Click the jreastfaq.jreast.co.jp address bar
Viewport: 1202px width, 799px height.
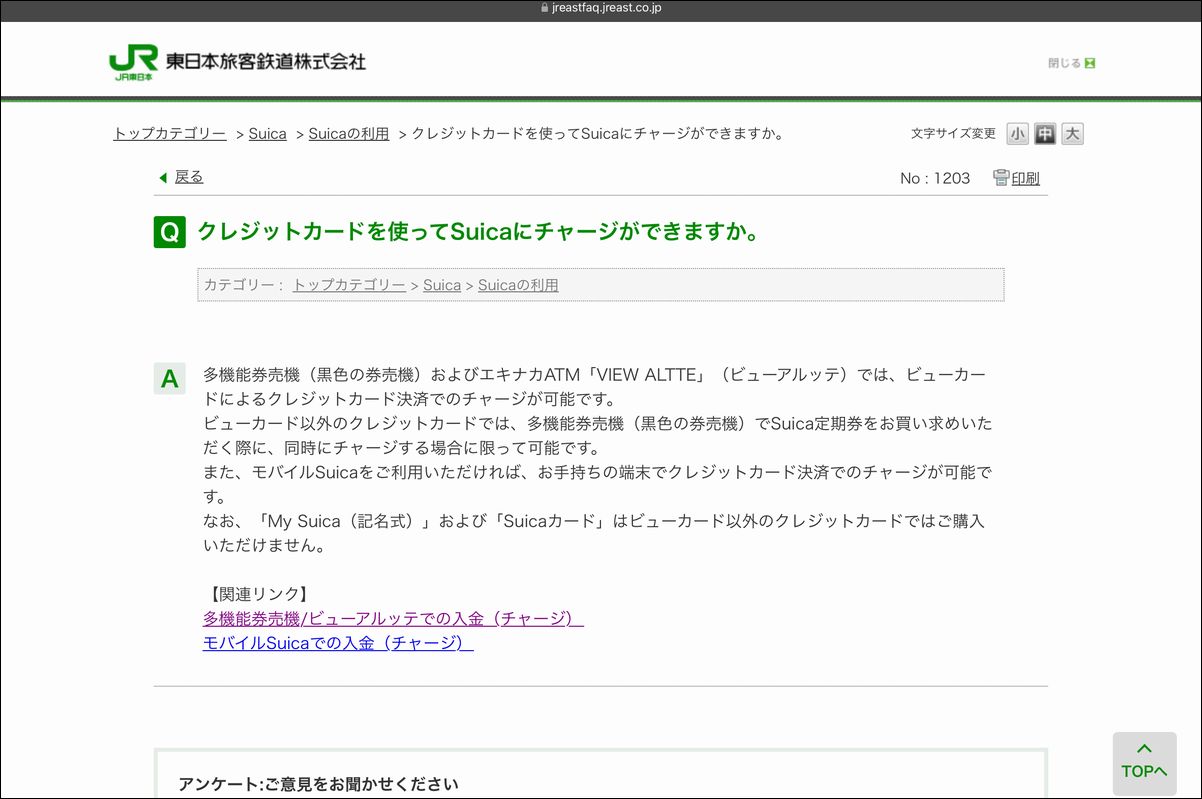[601, 8]
